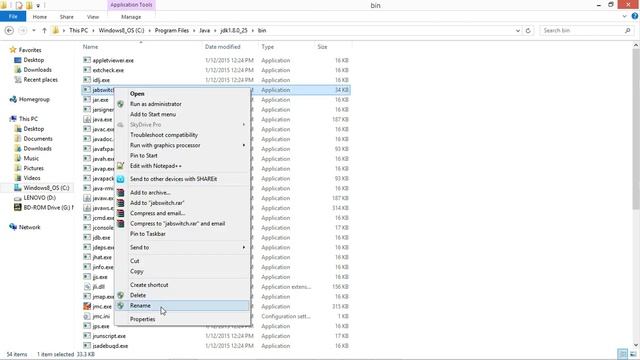640x360 pixels.
Task: Click the LENOVO (D:) drive icon
Action: pos(18,198)
